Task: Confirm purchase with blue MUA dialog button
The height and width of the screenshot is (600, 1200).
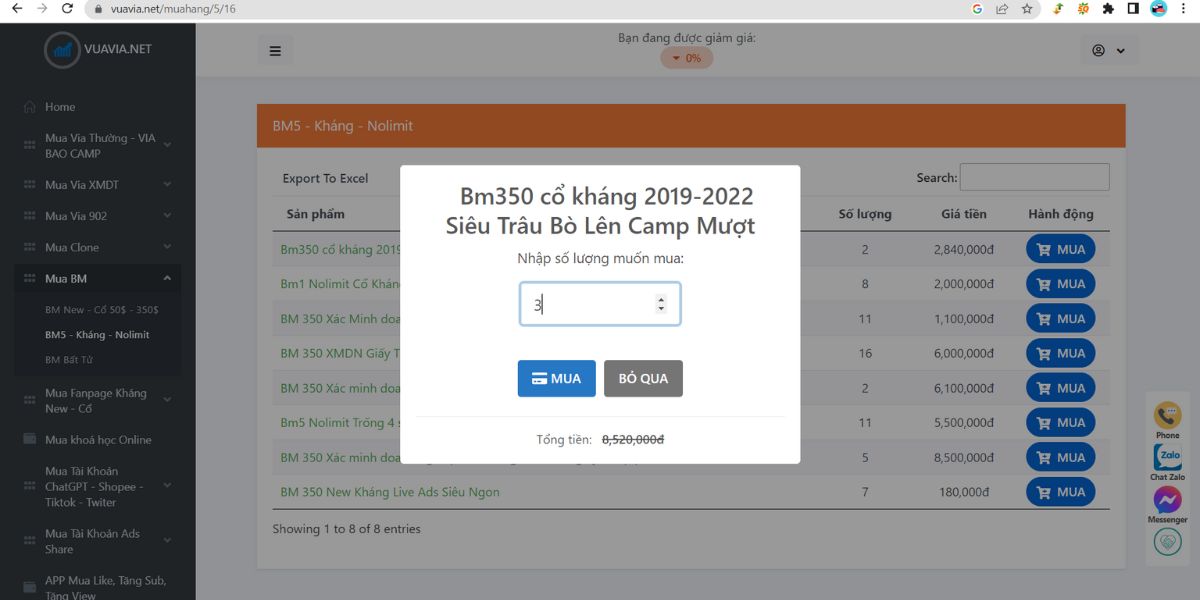Action: point(556,379)
